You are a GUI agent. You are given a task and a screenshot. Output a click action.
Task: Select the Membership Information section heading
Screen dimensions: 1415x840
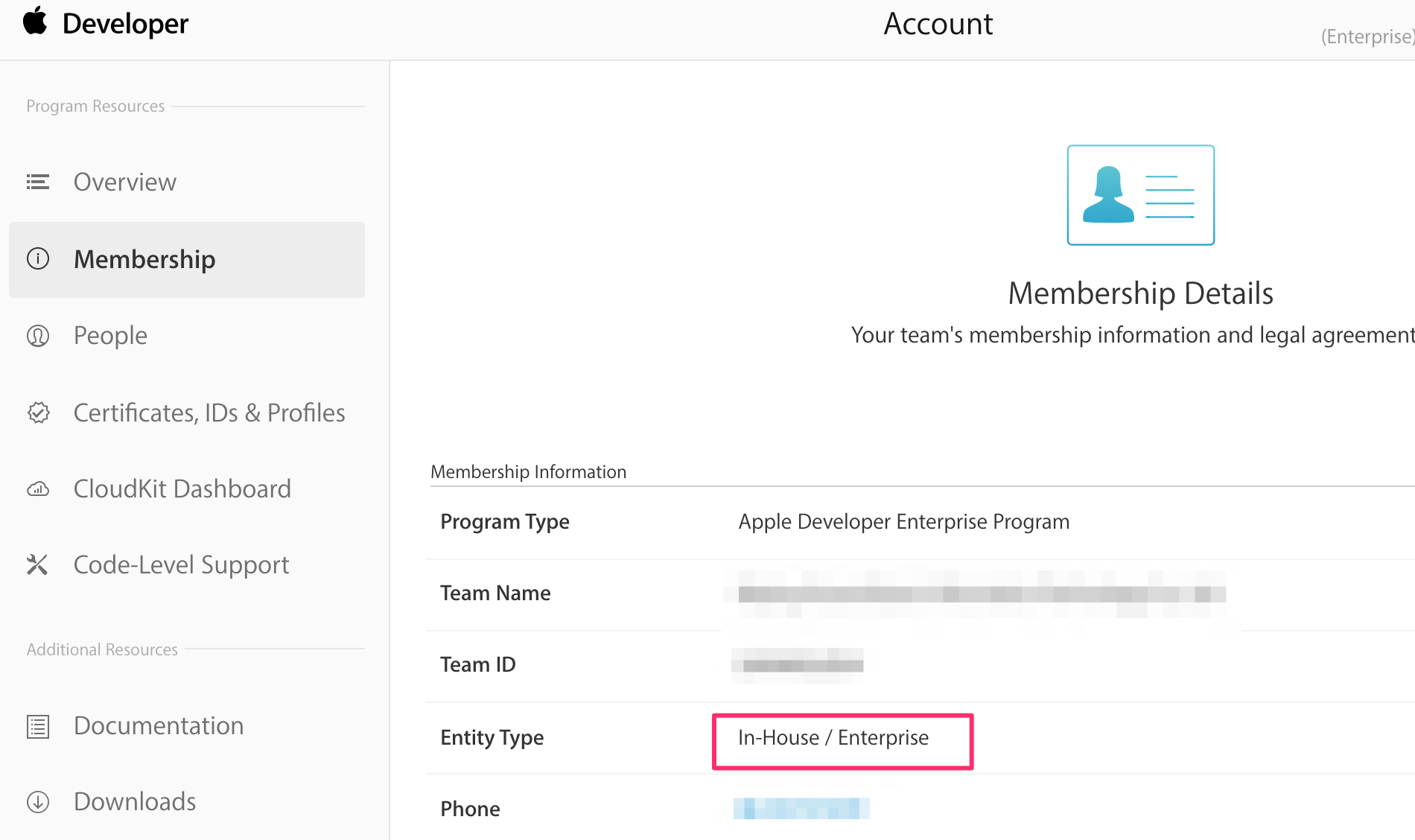click(x=528, y=471)
